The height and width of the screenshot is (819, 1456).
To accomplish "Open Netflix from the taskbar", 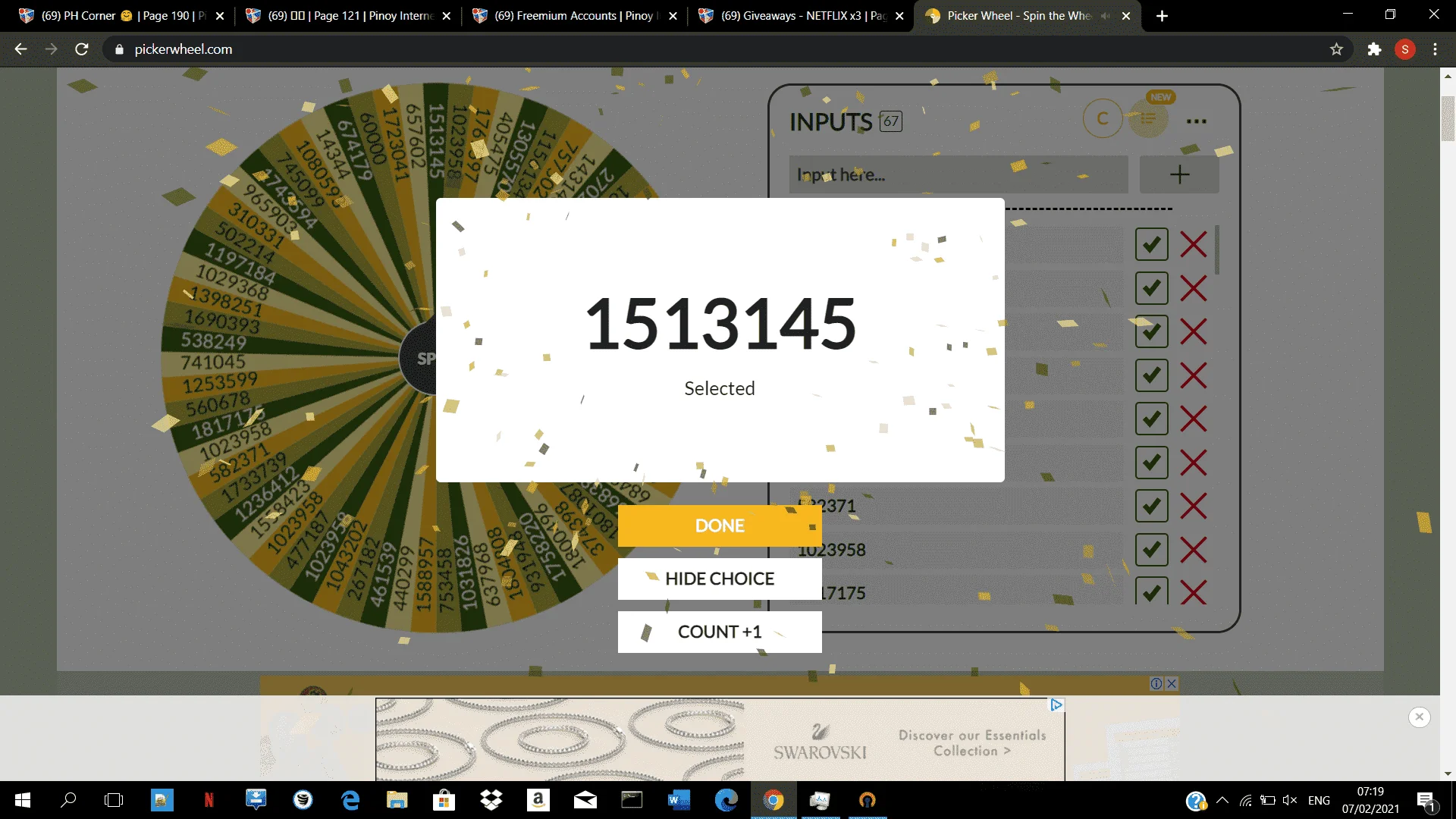I will (209, 800).
